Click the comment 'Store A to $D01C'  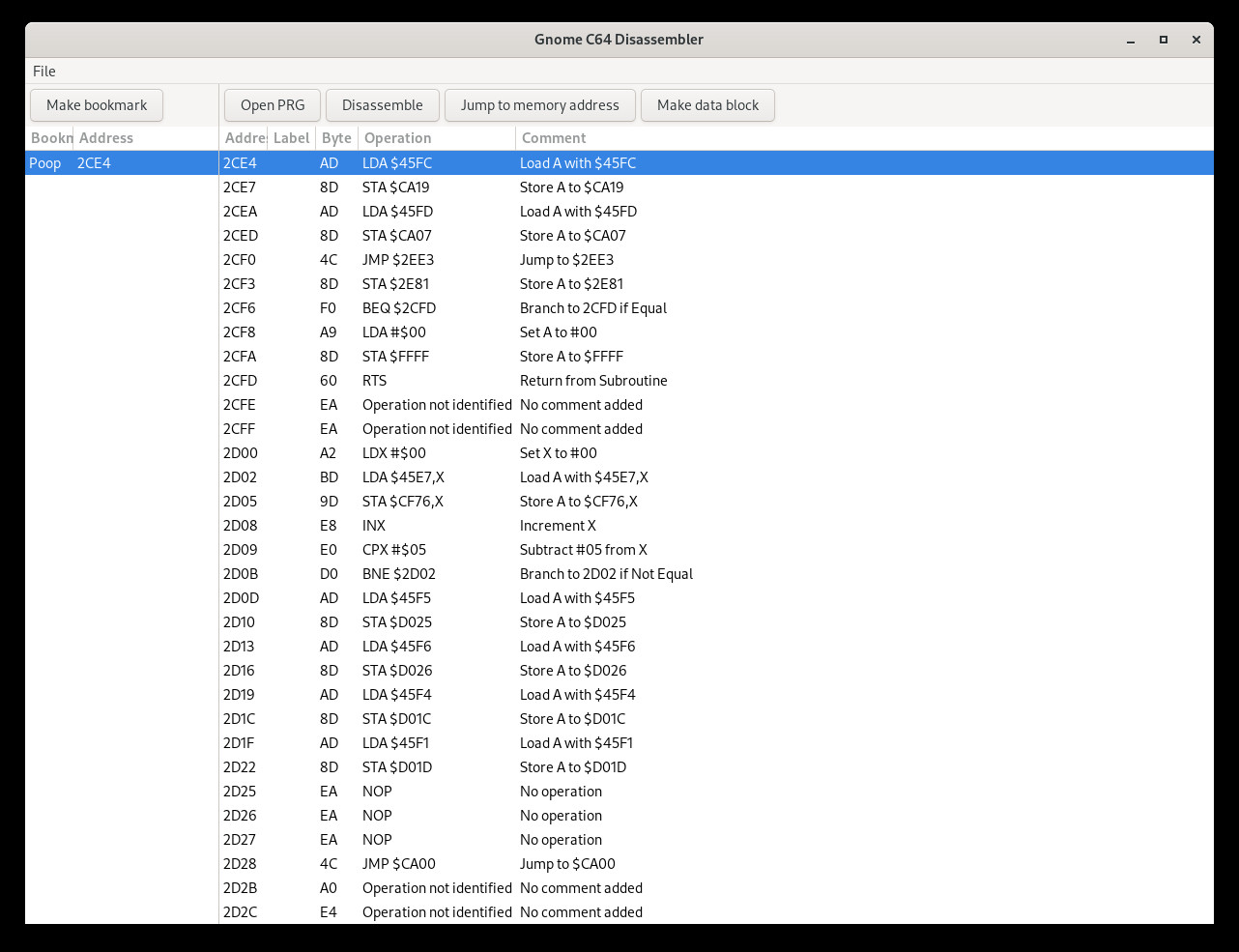[x=572, y=719]
